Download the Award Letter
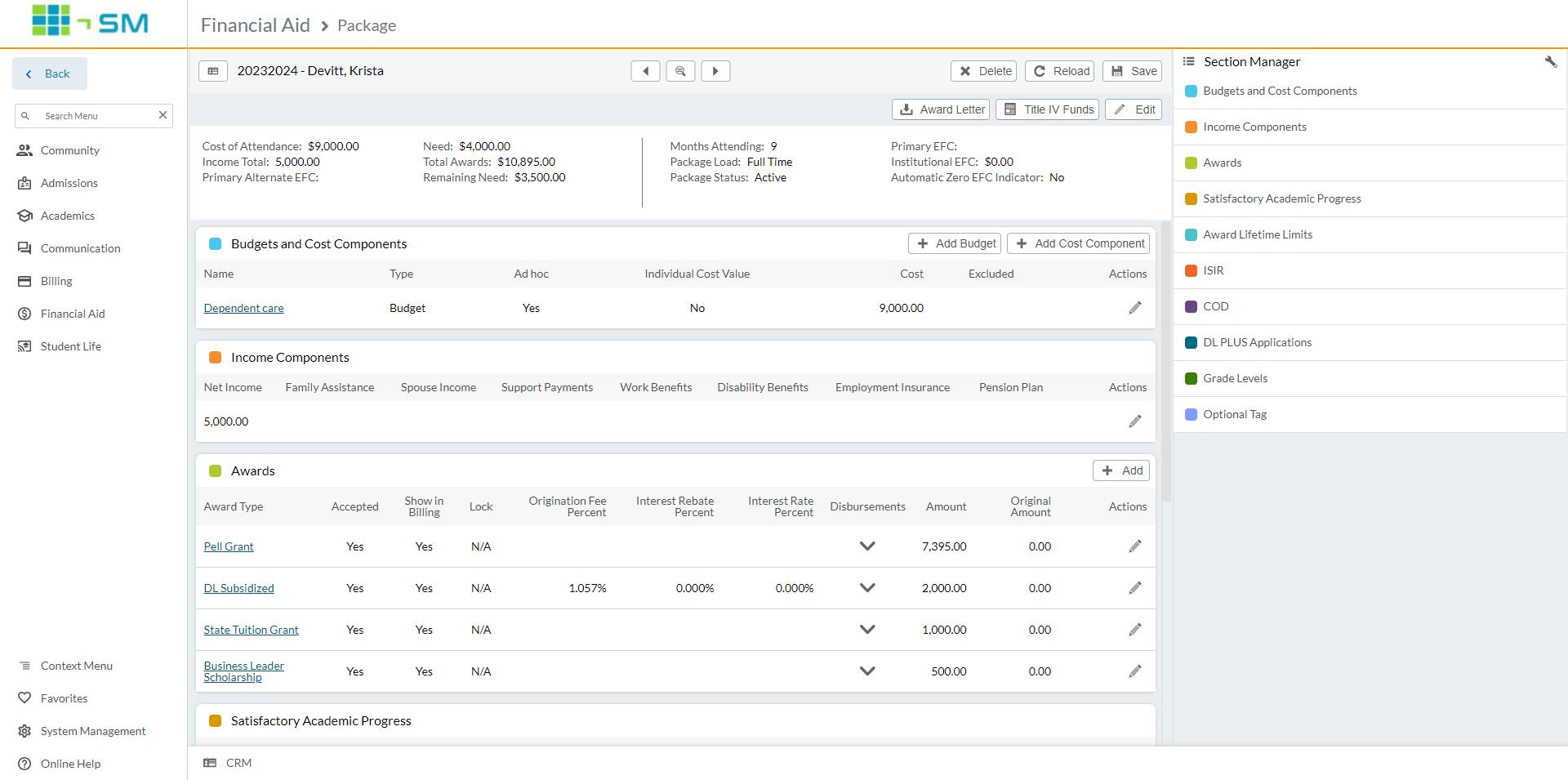1568x780 pixels. tap(941, 109)
